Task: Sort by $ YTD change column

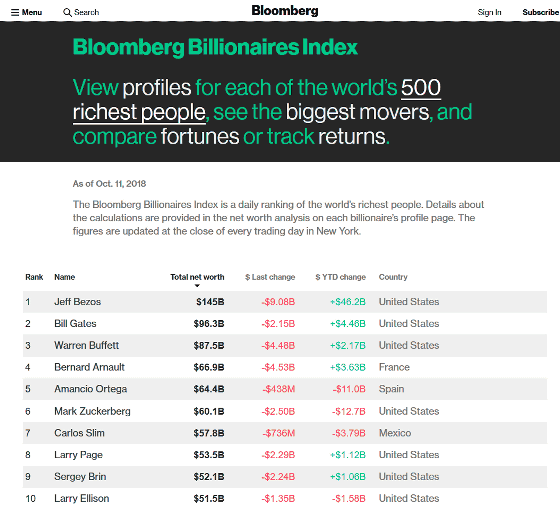Action: tap(341, 277)
